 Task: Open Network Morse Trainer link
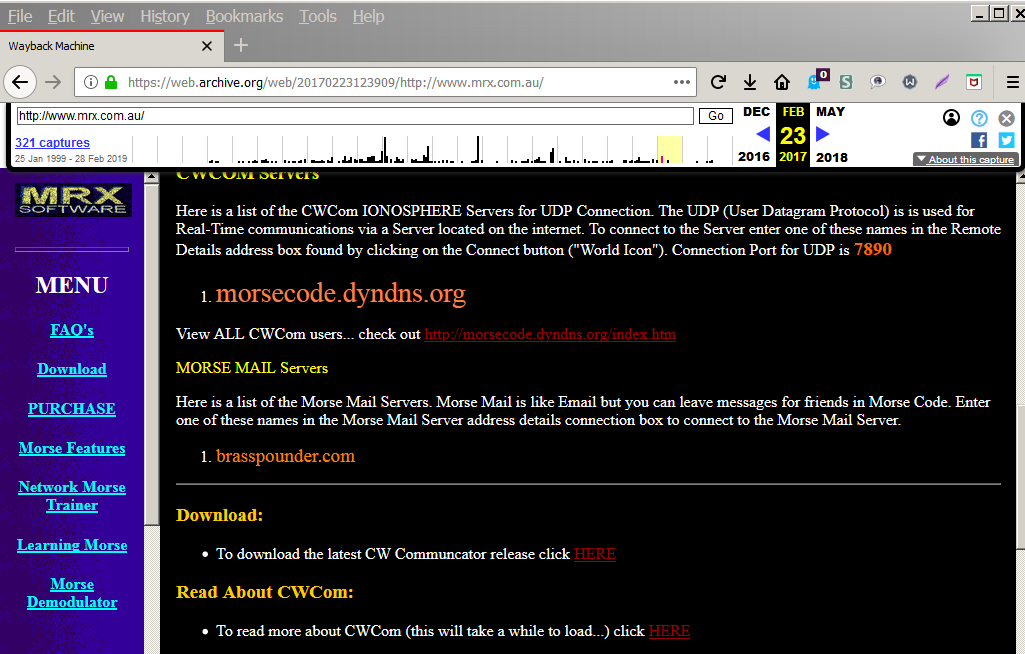(x=72, y=496)
